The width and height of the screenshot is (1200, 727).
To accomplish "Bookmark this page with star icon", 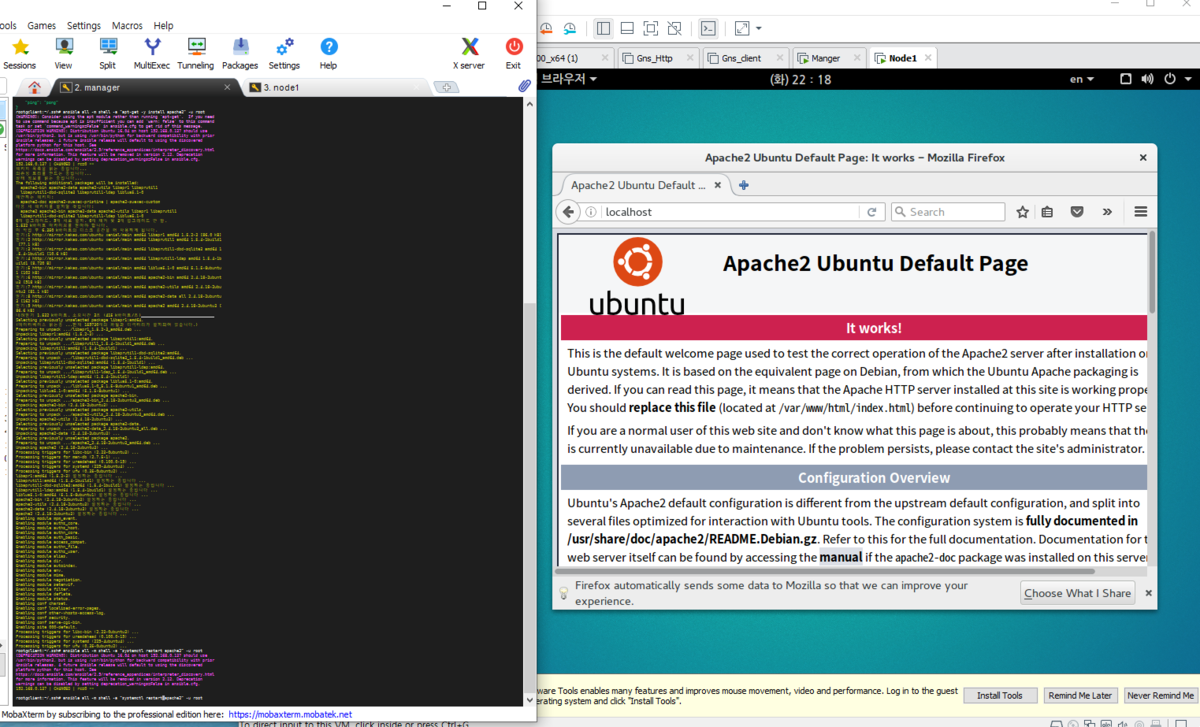I will click(x=1022, y=212).
